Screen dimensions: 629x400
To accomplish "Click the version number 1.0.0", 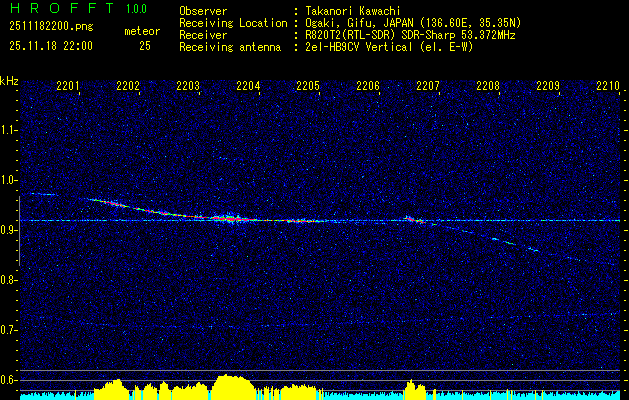I will tap(136, 9).
